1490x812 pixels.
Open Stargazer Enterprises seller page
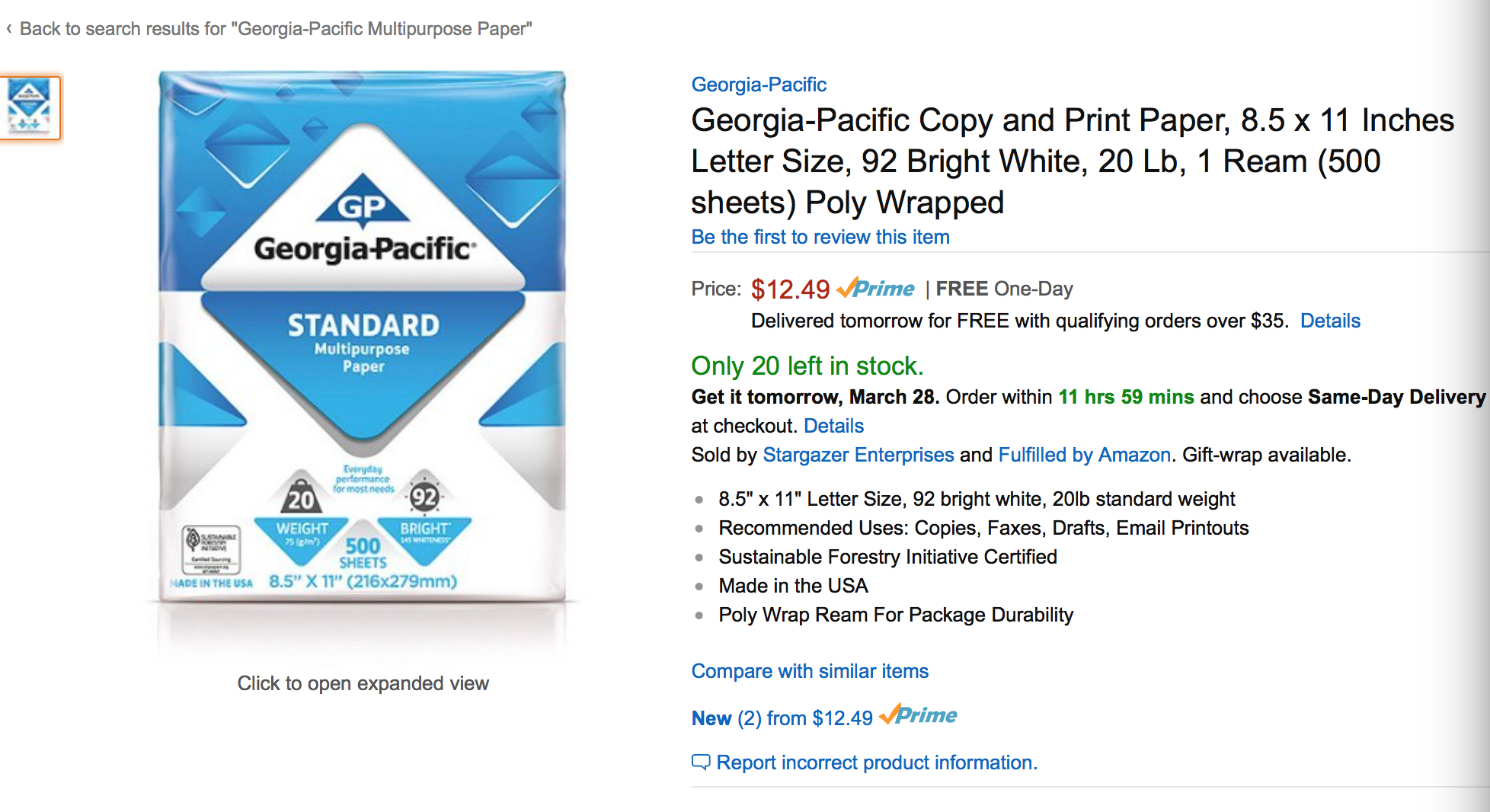pos(859,455)
